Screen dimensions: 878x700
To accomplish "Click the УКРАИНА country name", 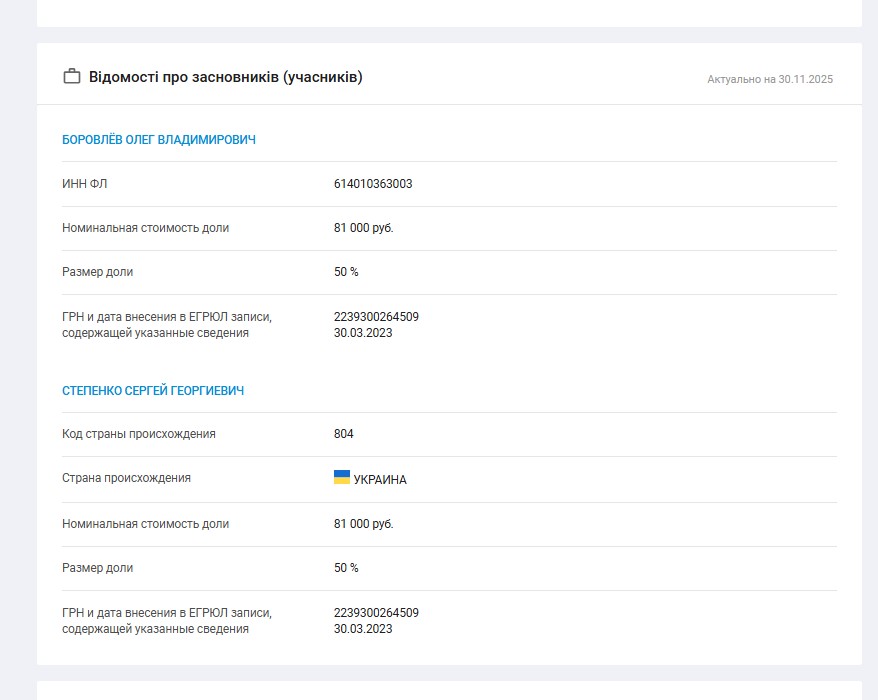I will [380, 480].
